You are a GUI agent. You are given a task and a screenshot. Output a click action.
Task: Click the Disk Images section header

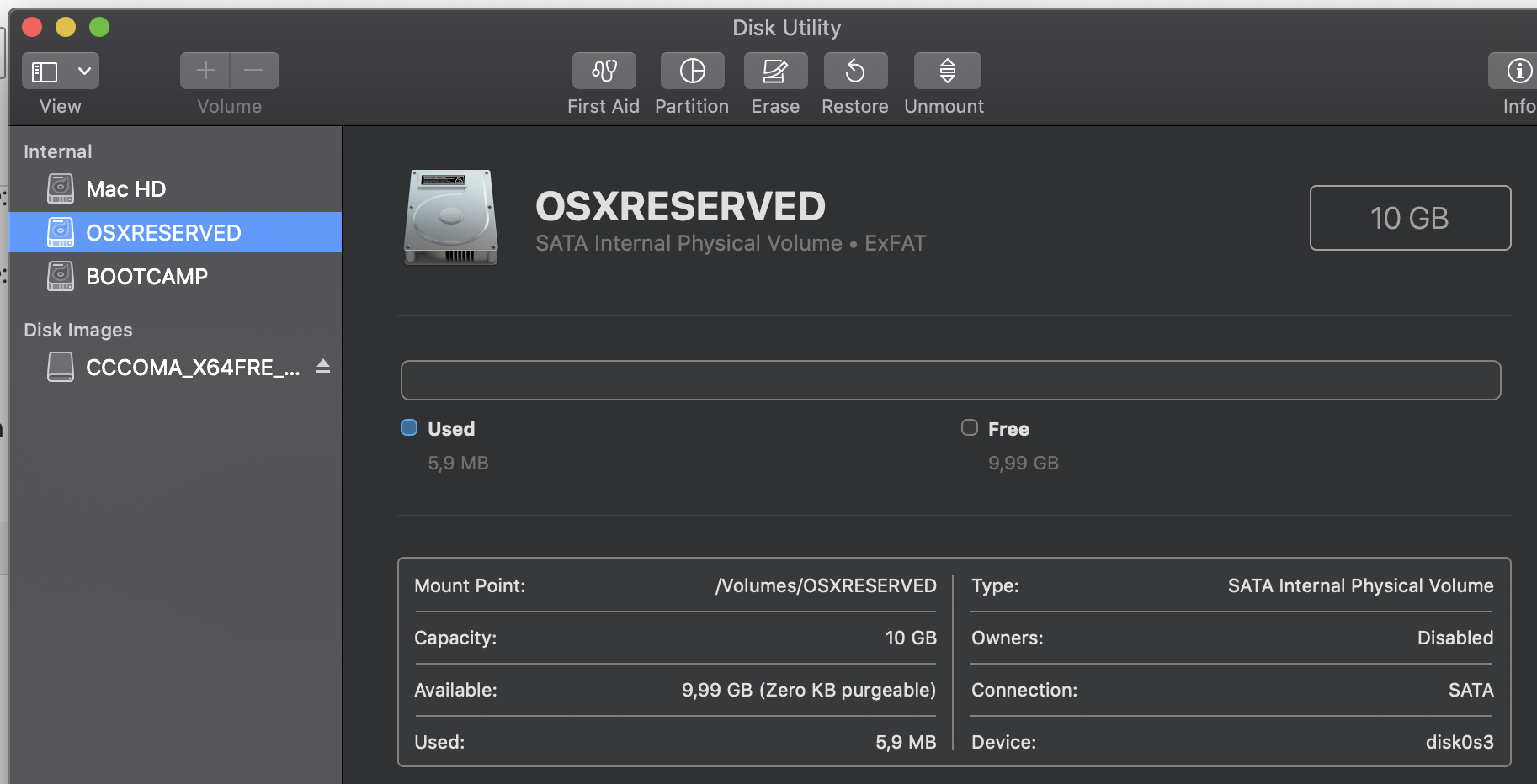point(78,330)
